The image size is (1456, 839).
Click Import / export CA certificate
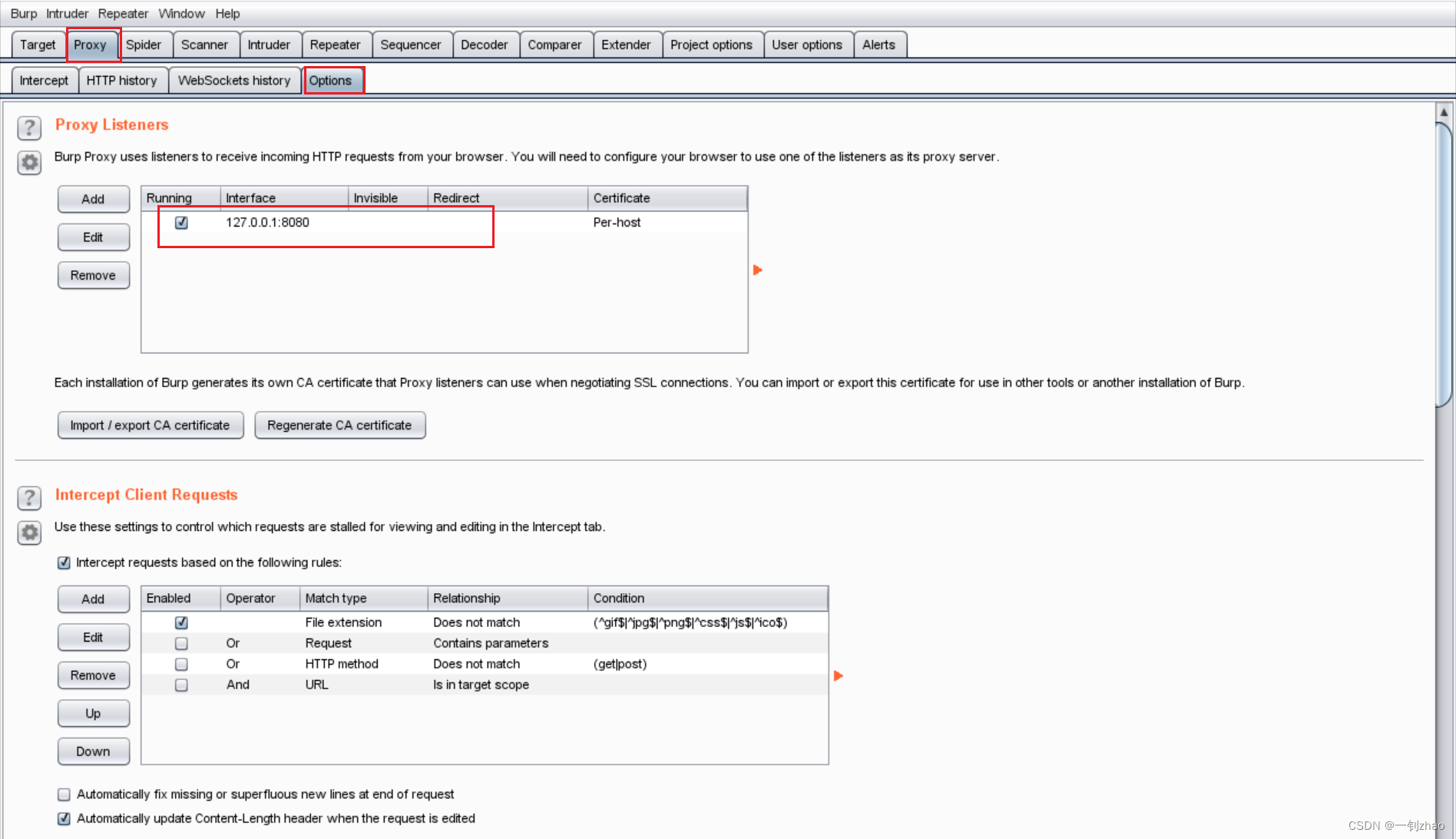(x=151, y=425)
